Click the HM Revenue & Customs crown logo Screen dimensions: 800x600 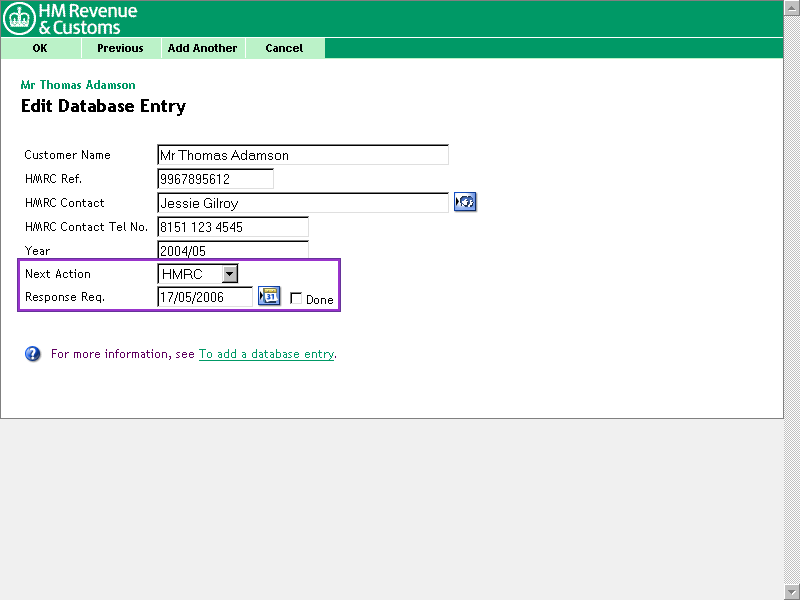19,18
